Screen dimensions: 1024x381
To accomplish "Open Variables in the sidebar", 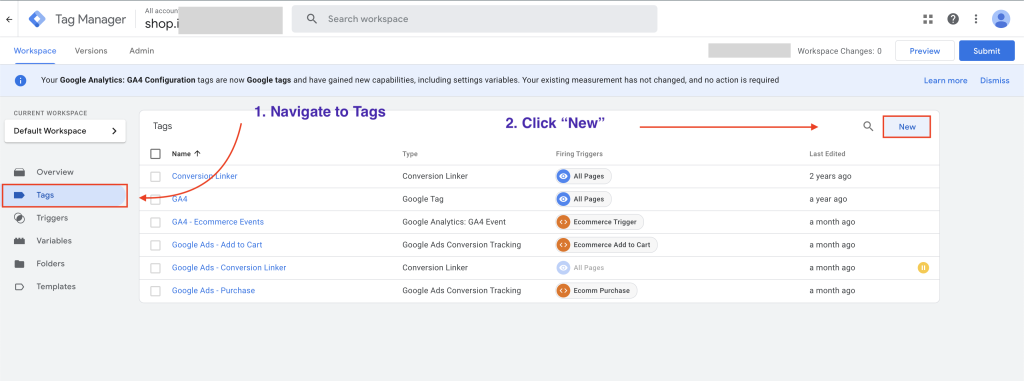I will (x=54, y=240).
